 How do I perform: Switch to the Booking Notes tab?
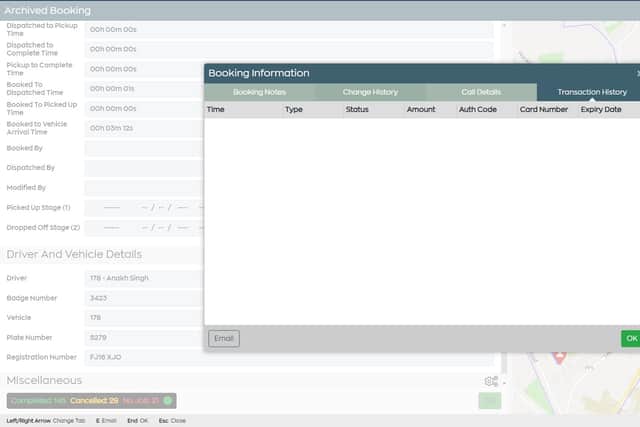tap(259, 92)
